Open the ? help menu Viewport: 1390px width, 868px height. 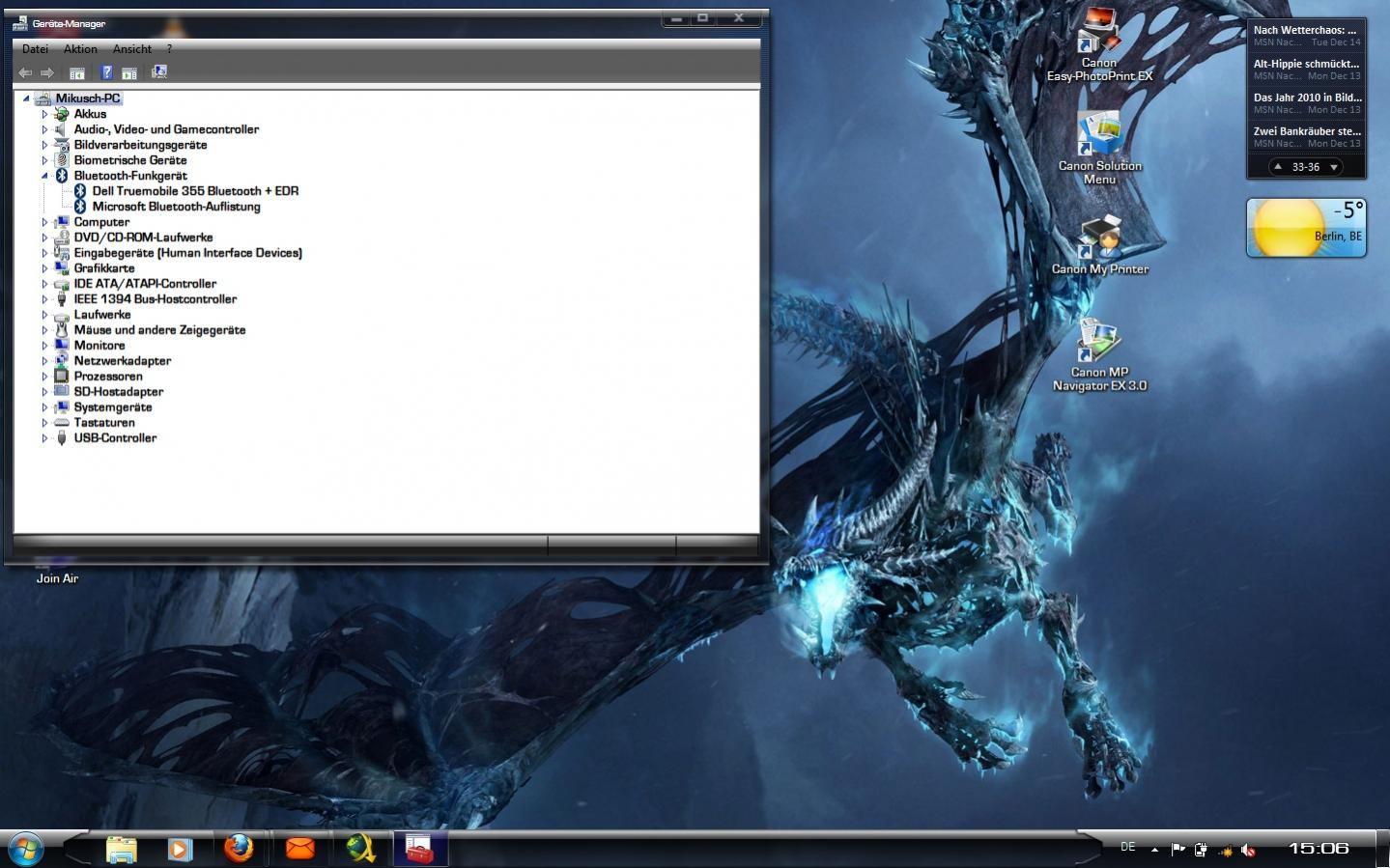click(x=169, y=49)
